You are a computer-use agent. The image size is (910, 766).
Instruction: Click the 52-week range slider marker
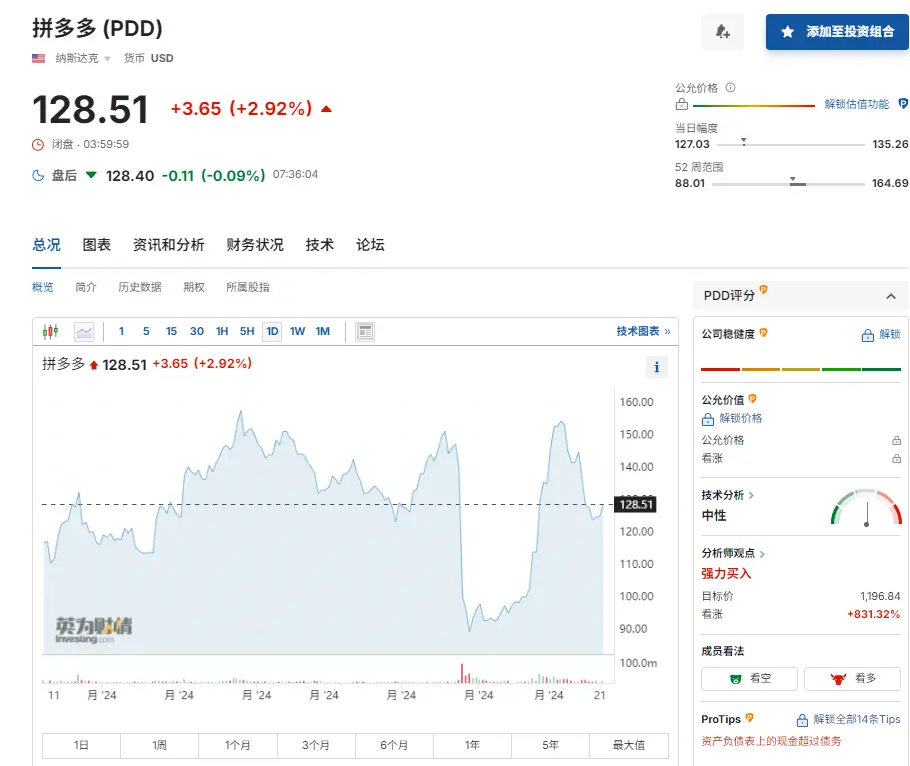pyautogui.click(x=793, y=180)
